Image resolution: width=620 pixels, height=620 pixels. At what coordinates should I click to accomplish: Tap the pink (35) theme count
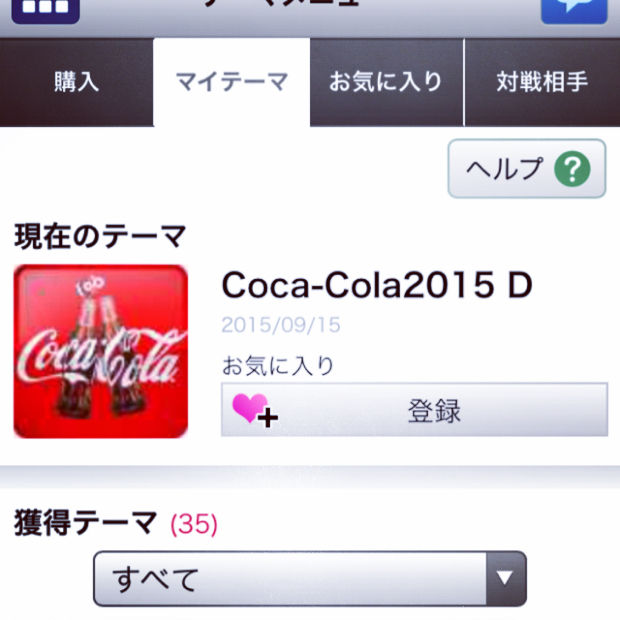coord(194,523)
